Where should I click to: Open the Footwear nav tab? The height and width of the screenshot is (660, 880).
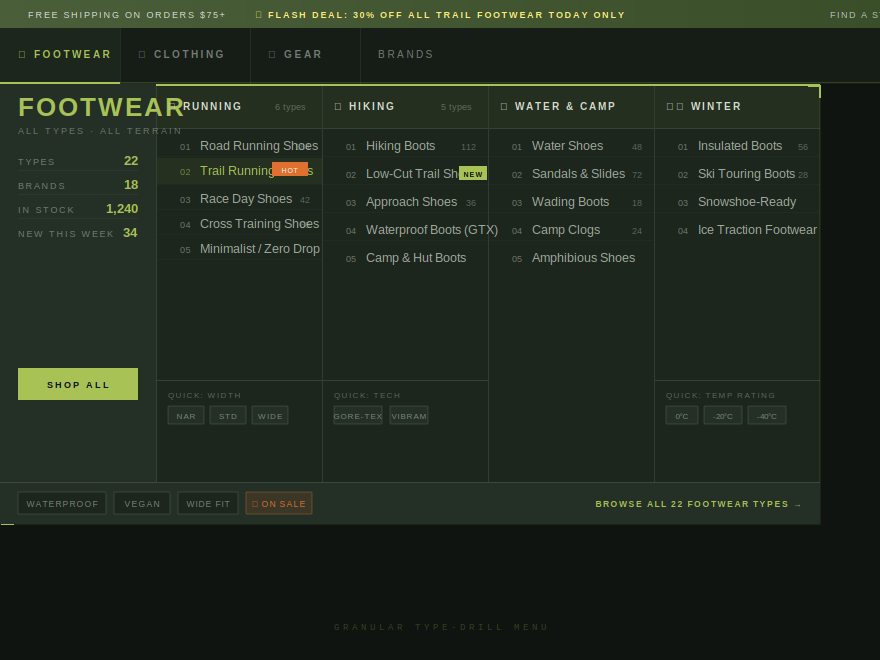tap(60, 54)
